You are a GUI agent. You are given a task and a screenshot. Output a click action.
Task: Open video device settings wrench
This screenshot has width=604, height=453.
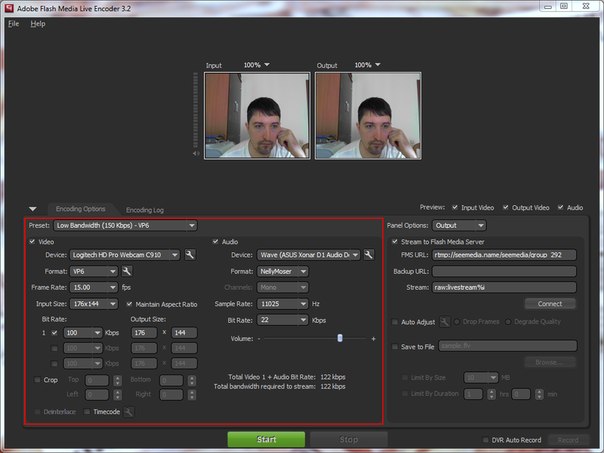[190, 255]
